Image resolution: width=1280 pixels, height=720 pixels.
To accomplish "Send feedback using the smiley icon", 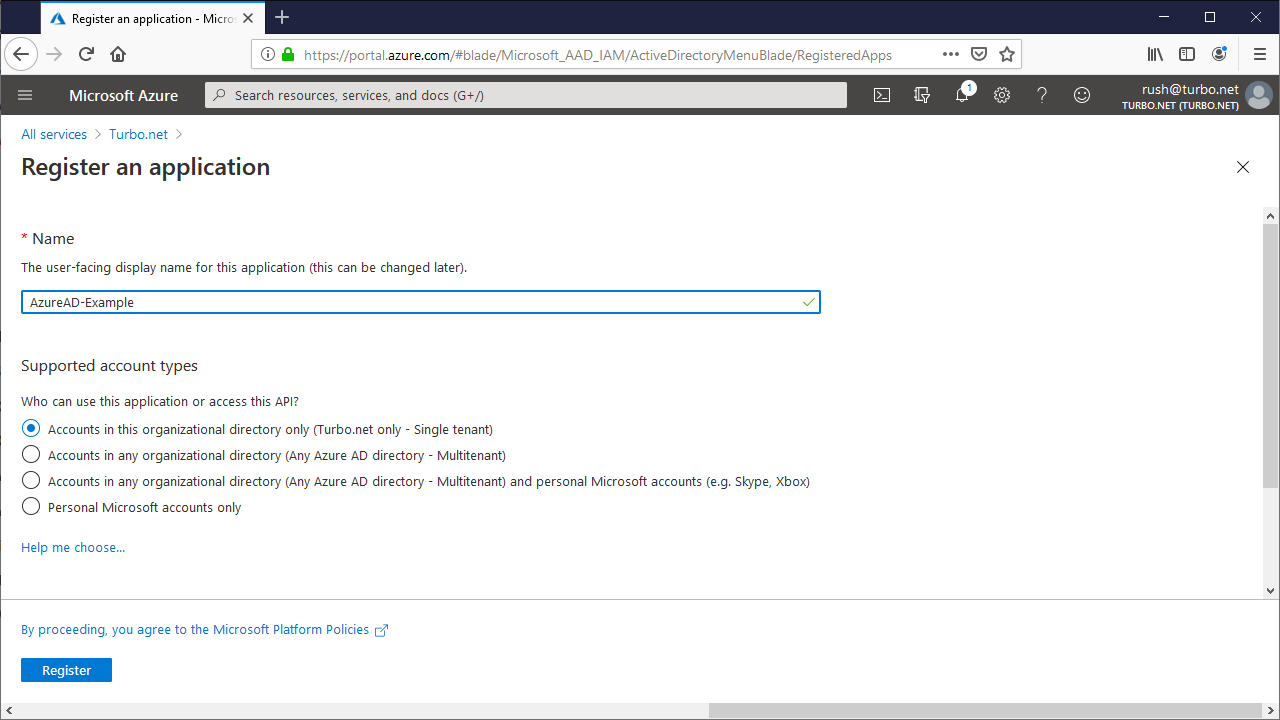I will click(x=1081, y=94).
